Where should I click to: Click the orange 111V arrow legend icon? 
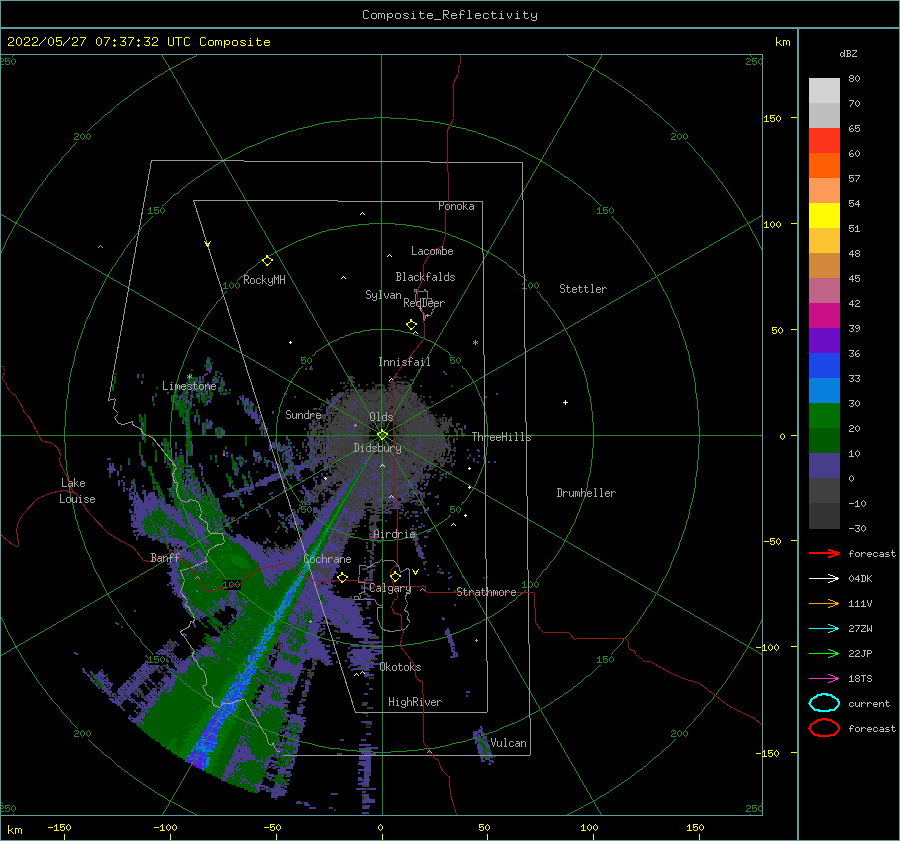824,603
